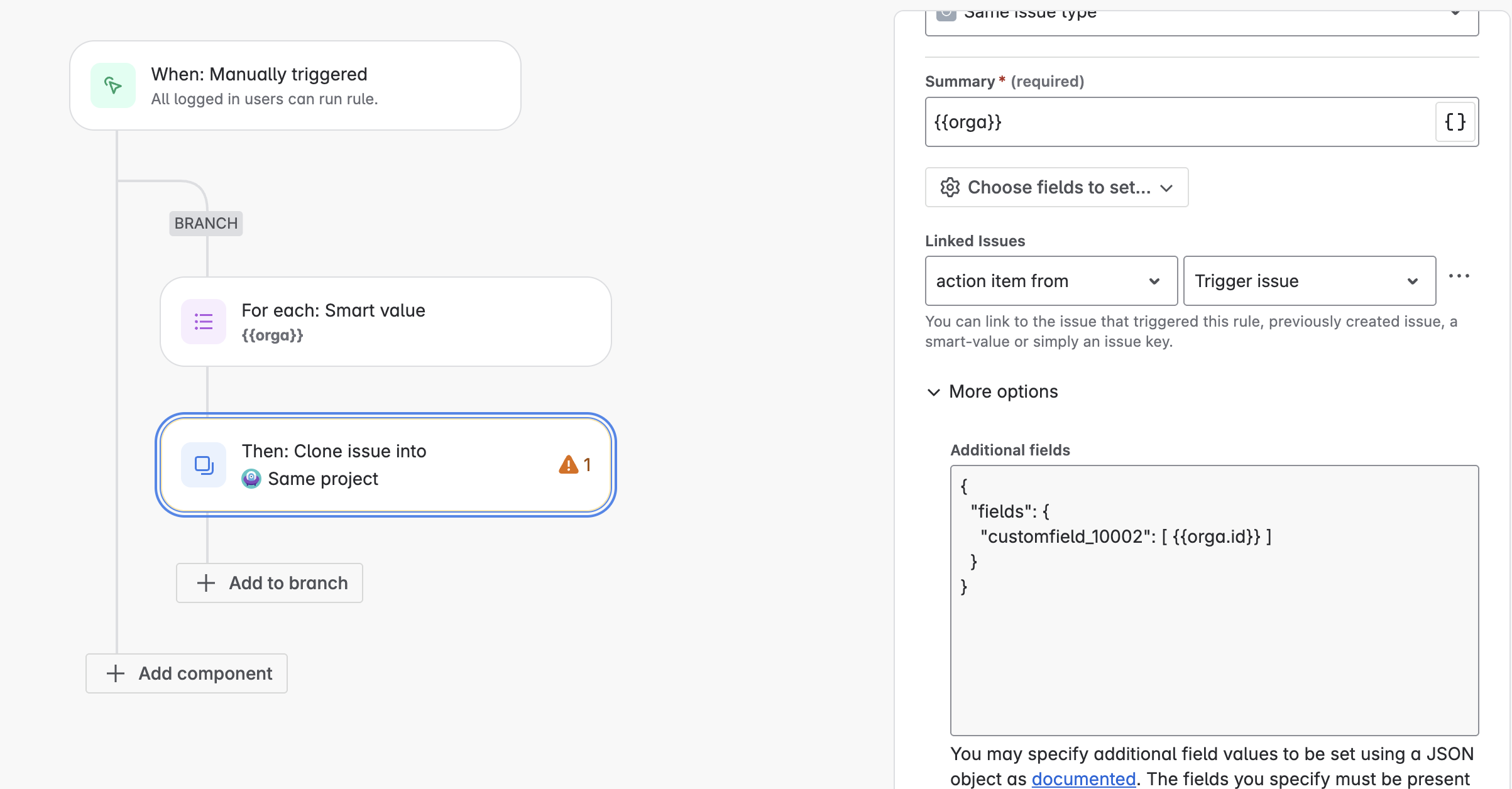This screenshot has height=789, width=1512.
Task: Click the plus icon on Add component
Action: pyautogui.click(x=116, y=673)
